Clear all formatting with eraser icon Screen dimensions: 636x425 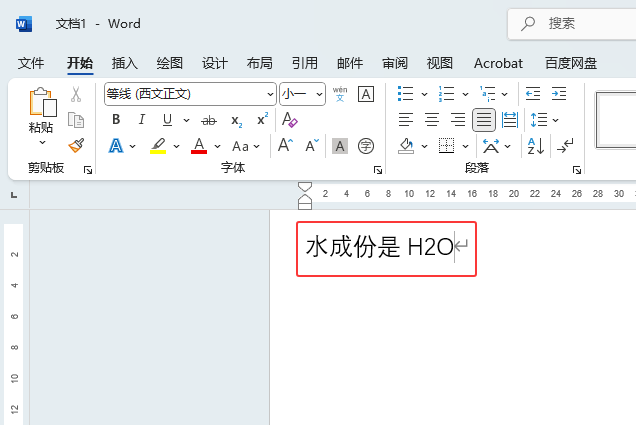(290, 120)
